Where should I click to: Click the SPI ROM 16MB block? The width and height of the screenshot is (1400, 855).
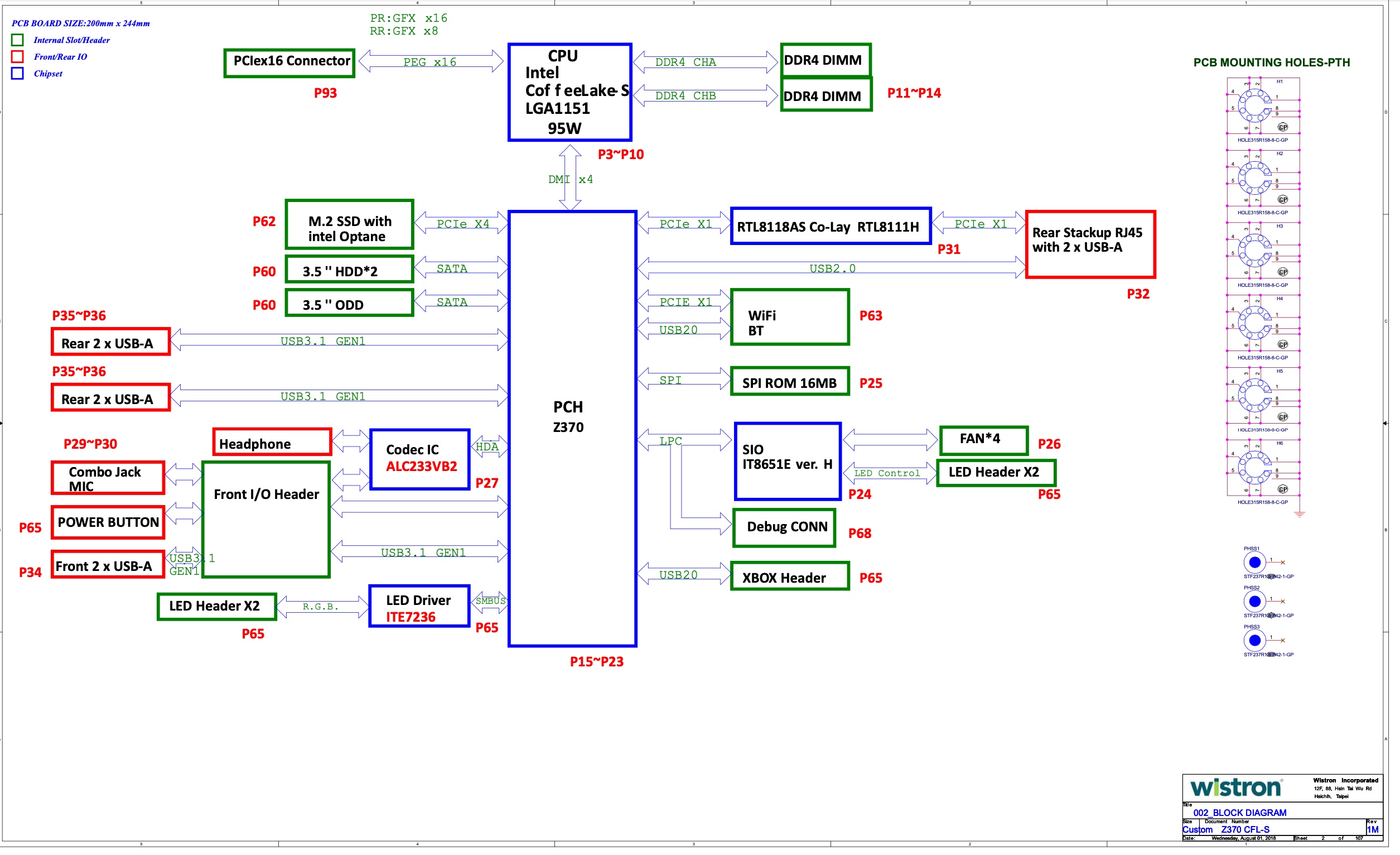tap(789, 381)
